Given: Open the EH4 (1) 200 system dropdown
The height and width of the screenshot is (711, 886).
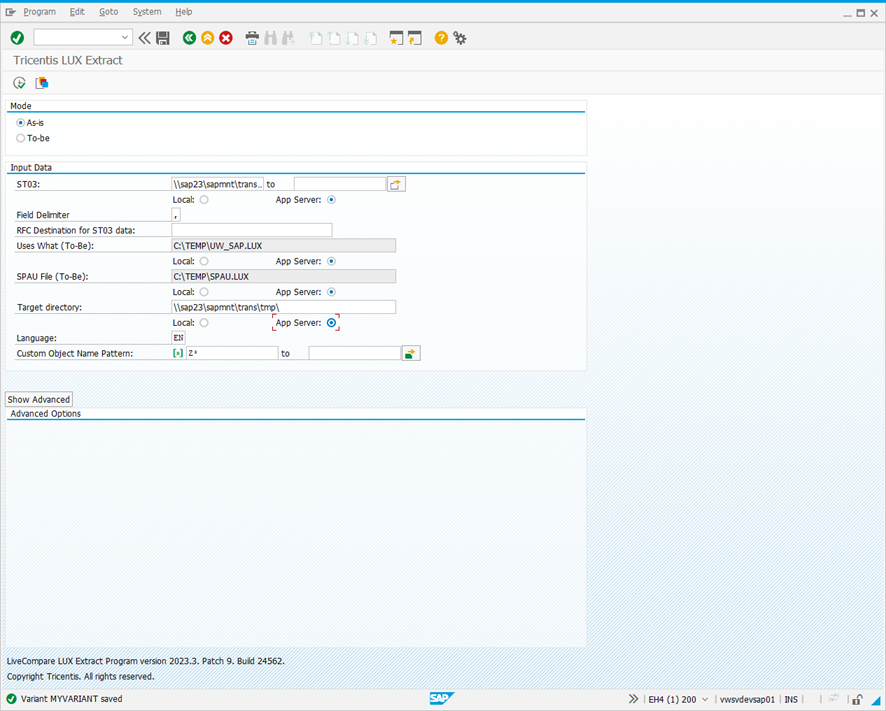Looking at the screenshot, I should [x=706, y=699].
